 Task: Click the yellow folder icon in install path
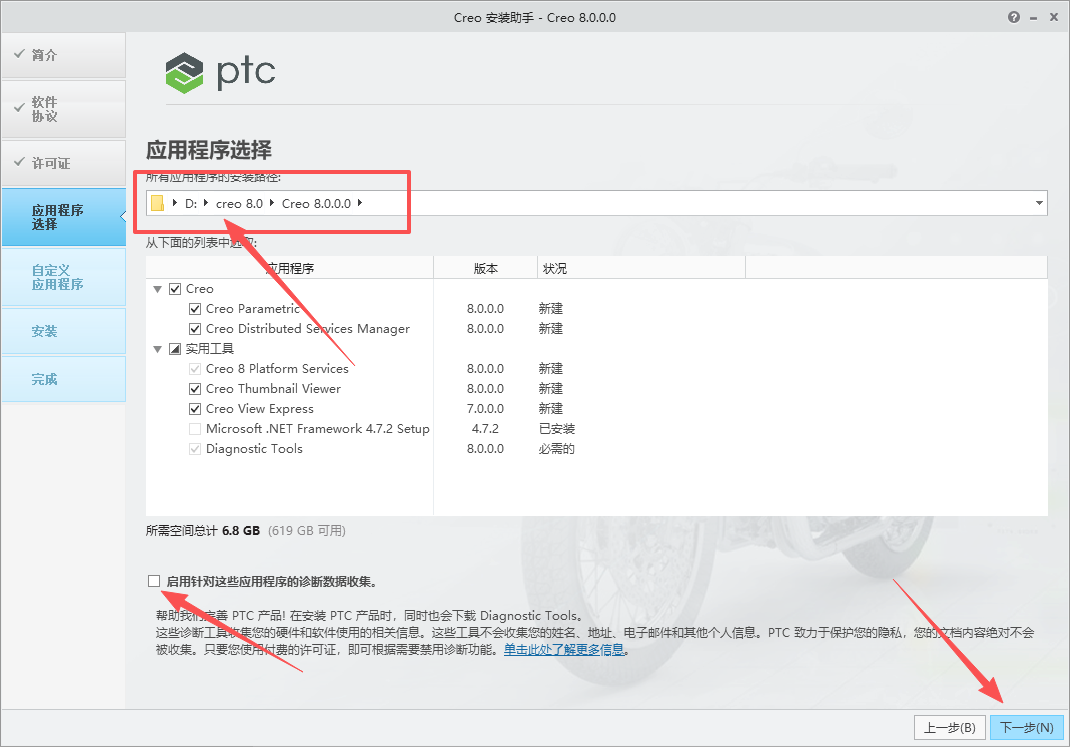click(157, 202)
